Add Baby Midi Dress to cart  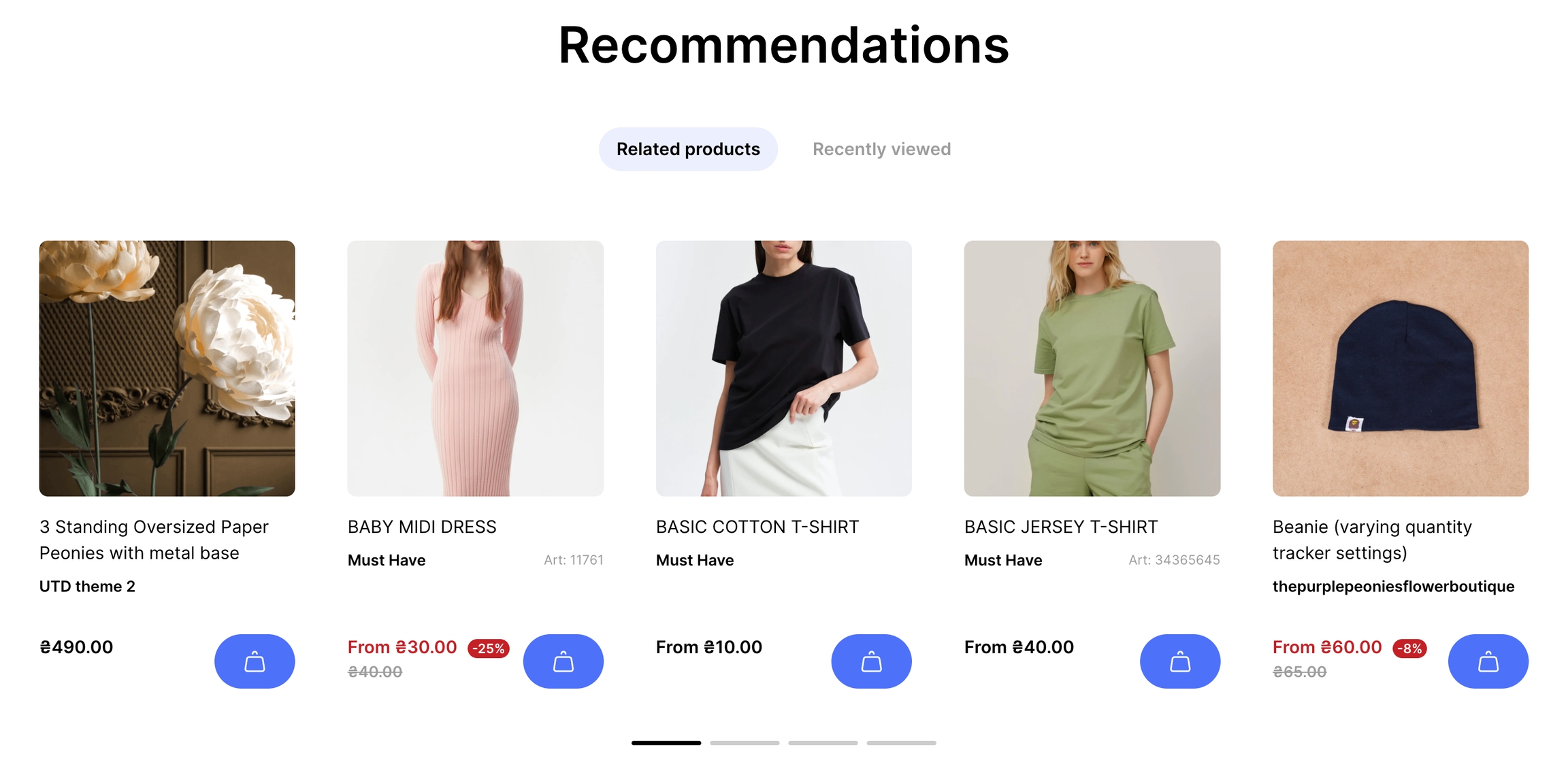(563, 661)
